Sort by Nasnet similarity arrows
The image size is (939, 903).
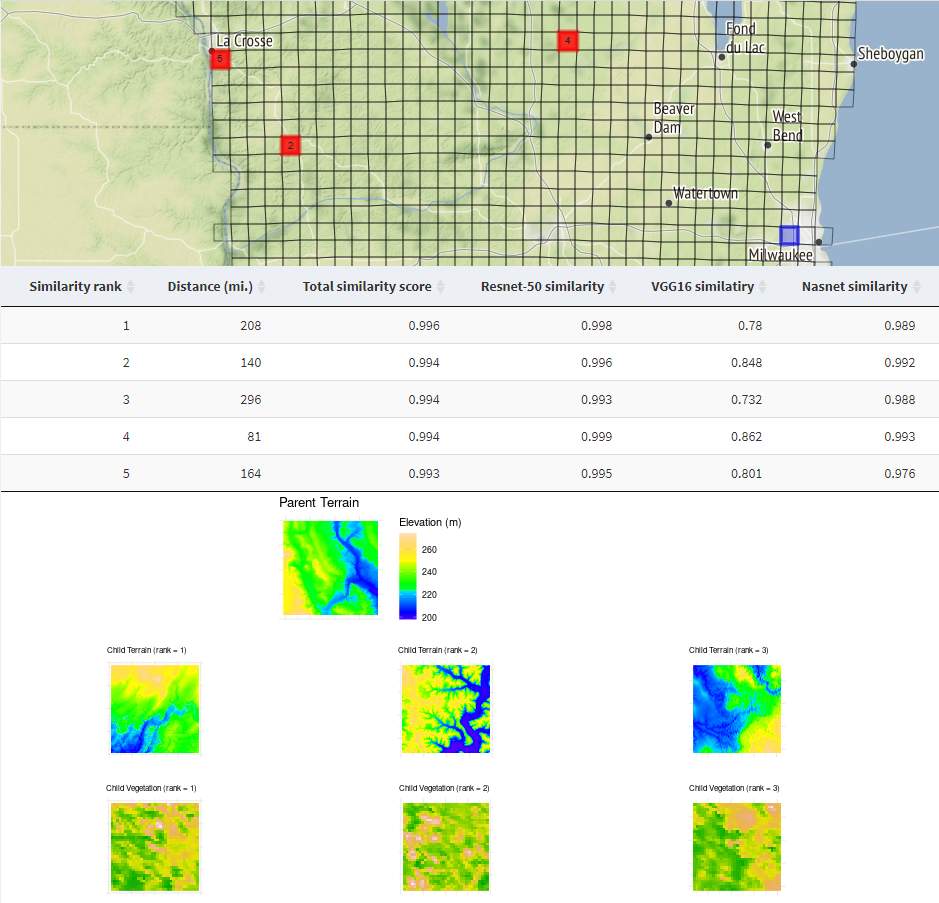917,287
